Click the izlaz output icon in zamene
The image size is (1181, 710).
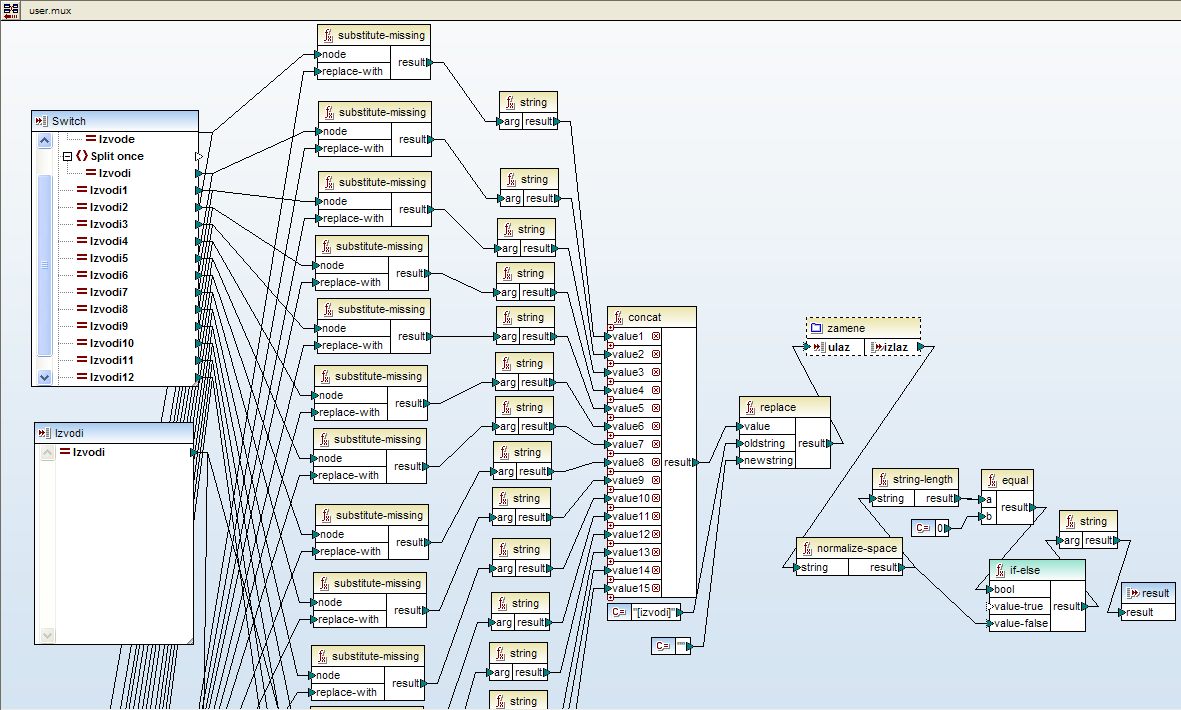(x=877, y=347)
